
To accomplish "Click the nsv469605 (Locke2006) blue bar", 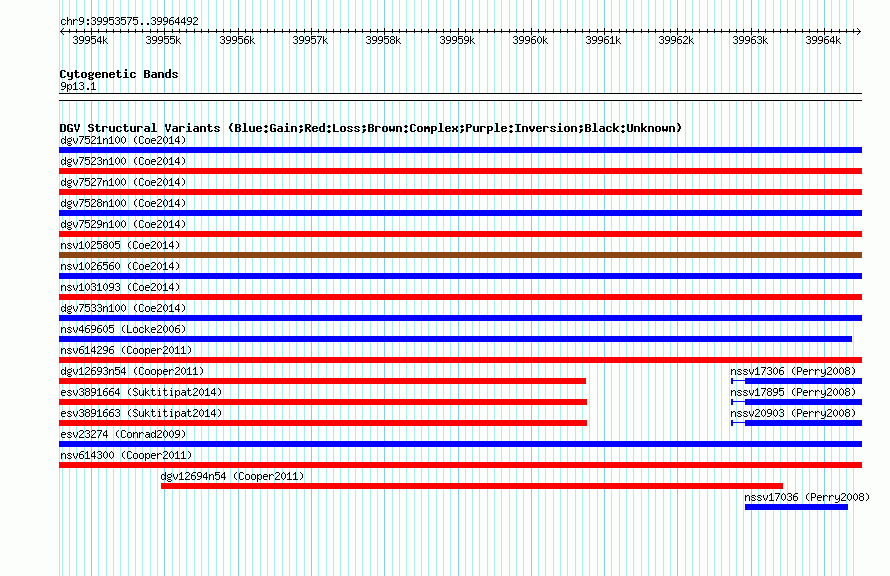I will pos(455,339).
